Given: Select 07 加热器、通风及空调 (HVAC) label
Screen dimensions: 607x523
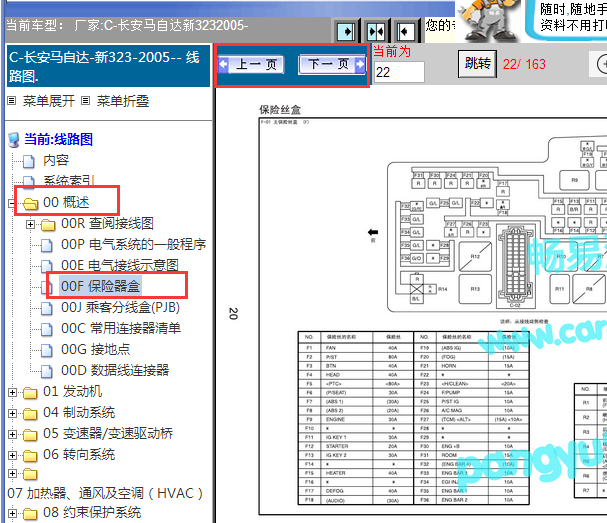Looking at the screenshot, I should tap(105, 493).
